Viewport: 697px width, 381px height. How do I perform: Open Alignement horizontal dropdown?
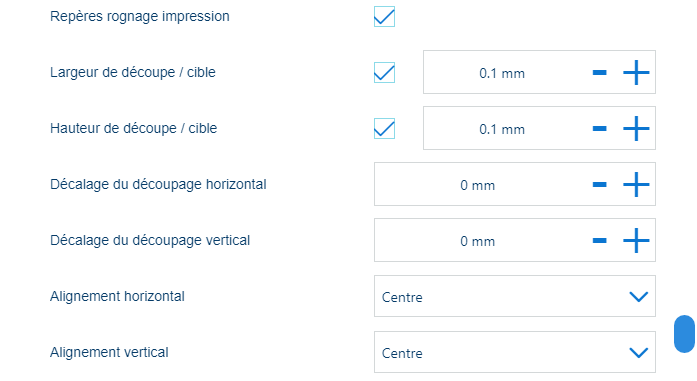515,296
